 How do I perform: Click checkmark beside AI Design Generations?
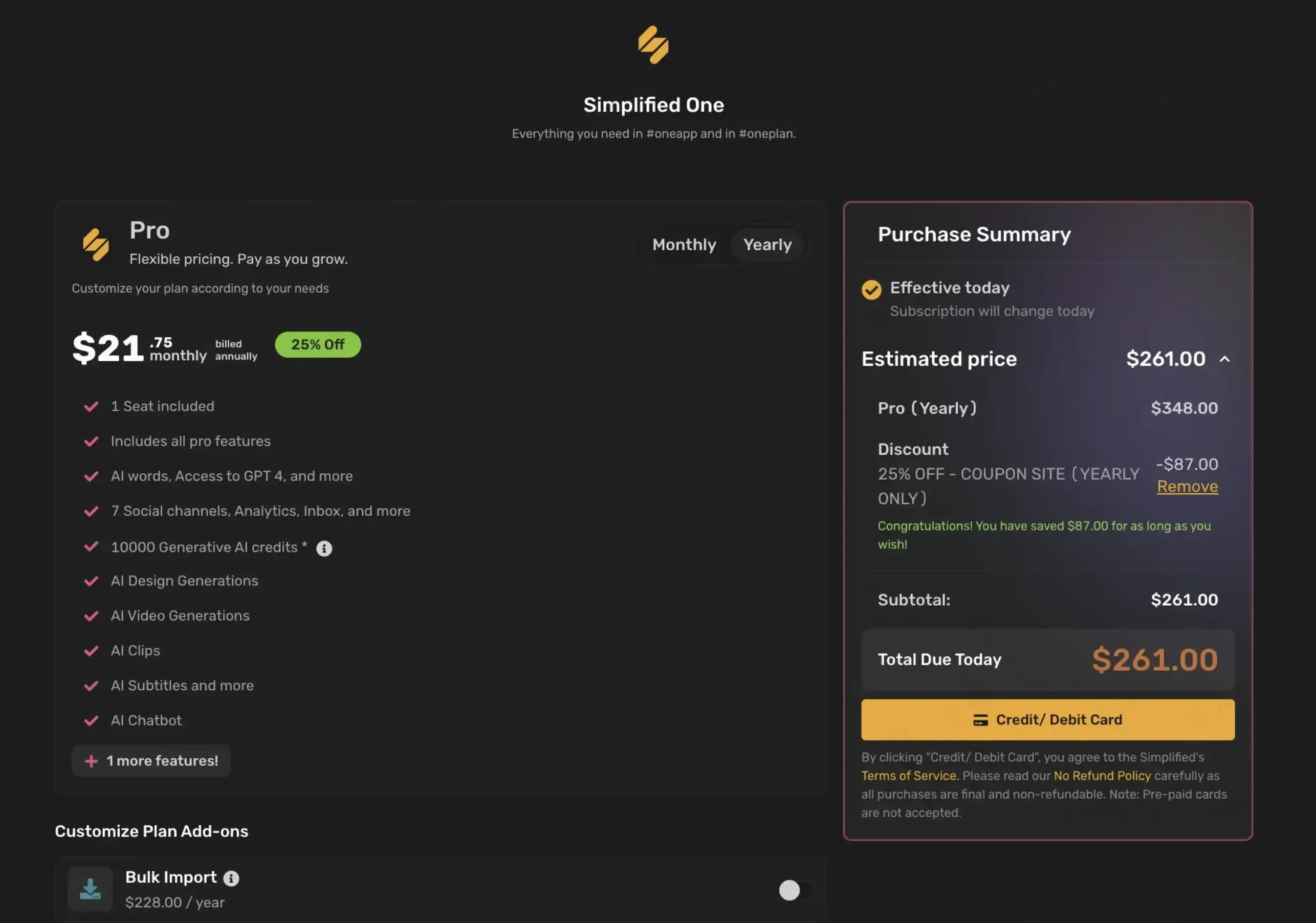pyautogui.click(x=91, y=581)
